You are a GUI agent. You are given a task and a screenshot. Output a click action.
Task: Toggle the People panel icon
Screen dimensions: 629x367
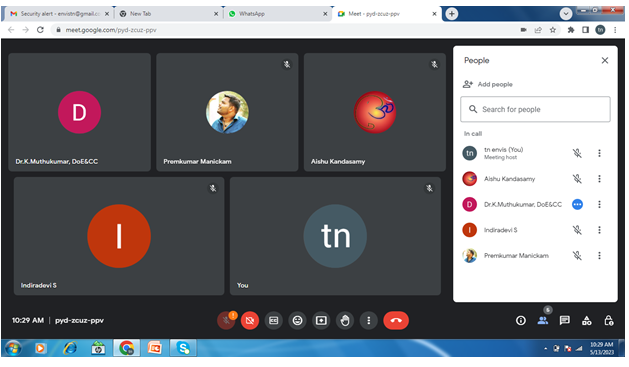pyautogui.click(x=543, y=320)
